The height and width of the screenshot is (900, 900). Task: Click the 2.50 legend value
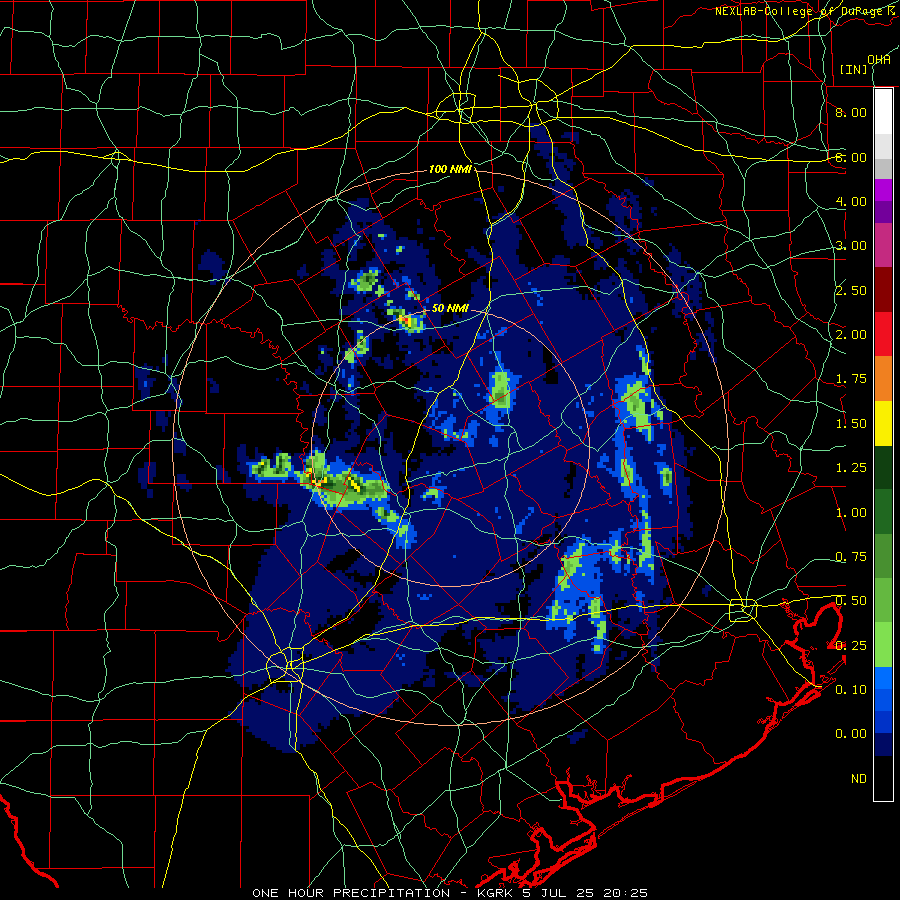coord(851,290)
